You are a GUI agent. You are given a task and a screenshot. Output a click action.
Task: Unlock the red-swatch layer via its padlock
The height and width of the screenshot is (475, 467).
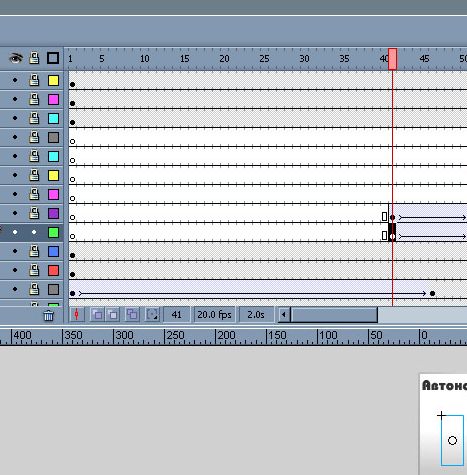pos(34,270)
